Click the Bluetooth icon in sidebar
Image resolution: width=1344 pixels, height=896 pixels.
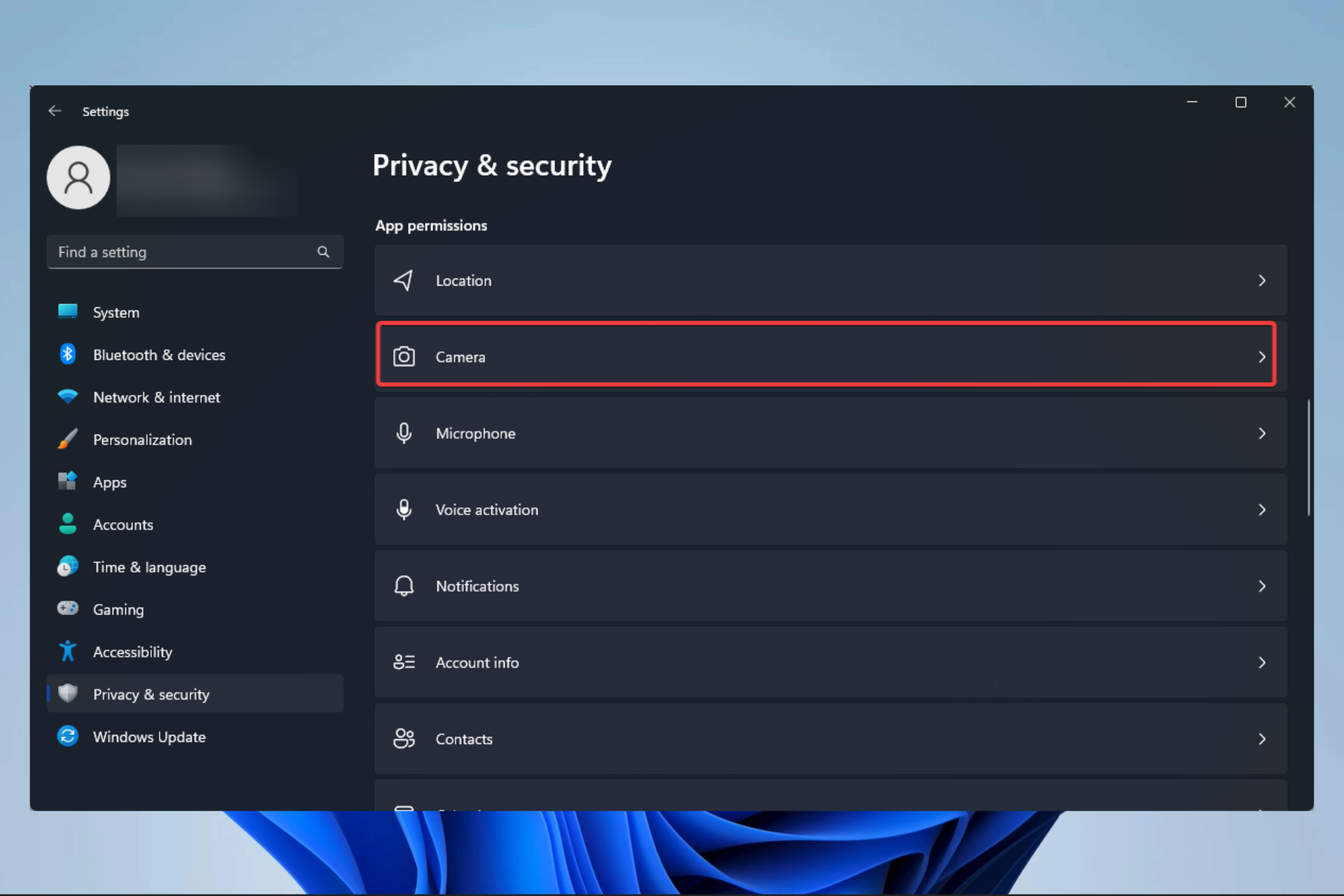tap(68, 354)
